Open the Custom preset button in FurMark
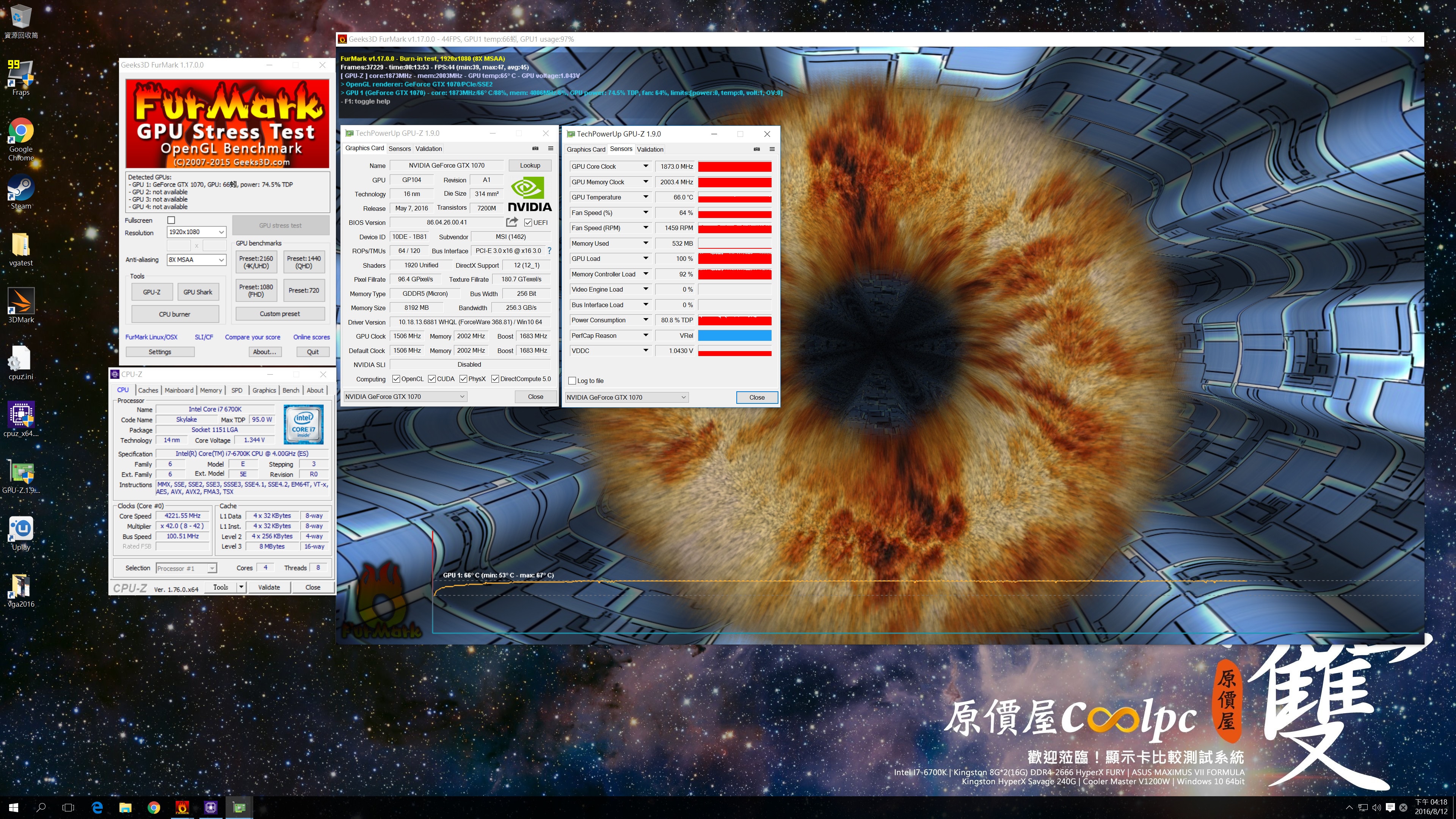The image size is (1456, 819). [280, 314]
